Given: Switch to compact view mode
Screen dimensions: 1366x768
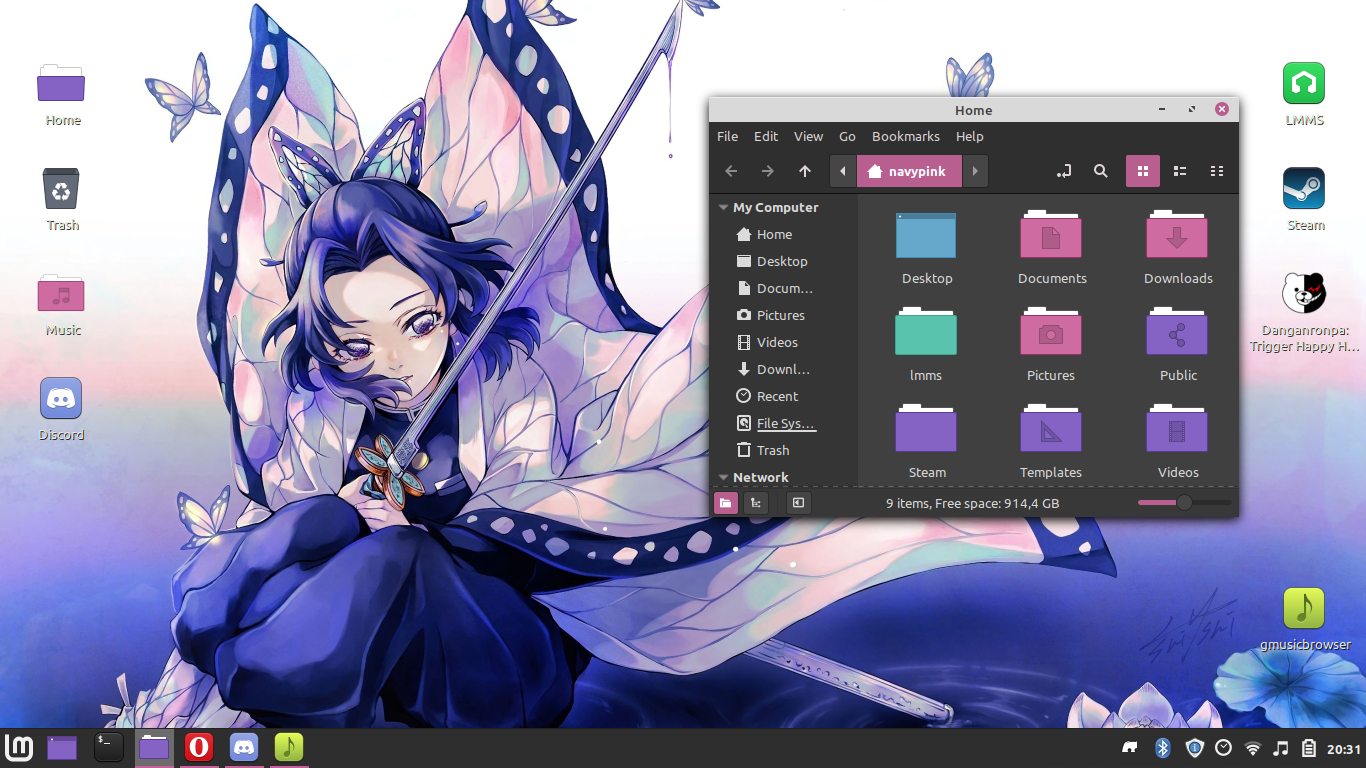Looking at the screenshot, I should (1217, 171).
